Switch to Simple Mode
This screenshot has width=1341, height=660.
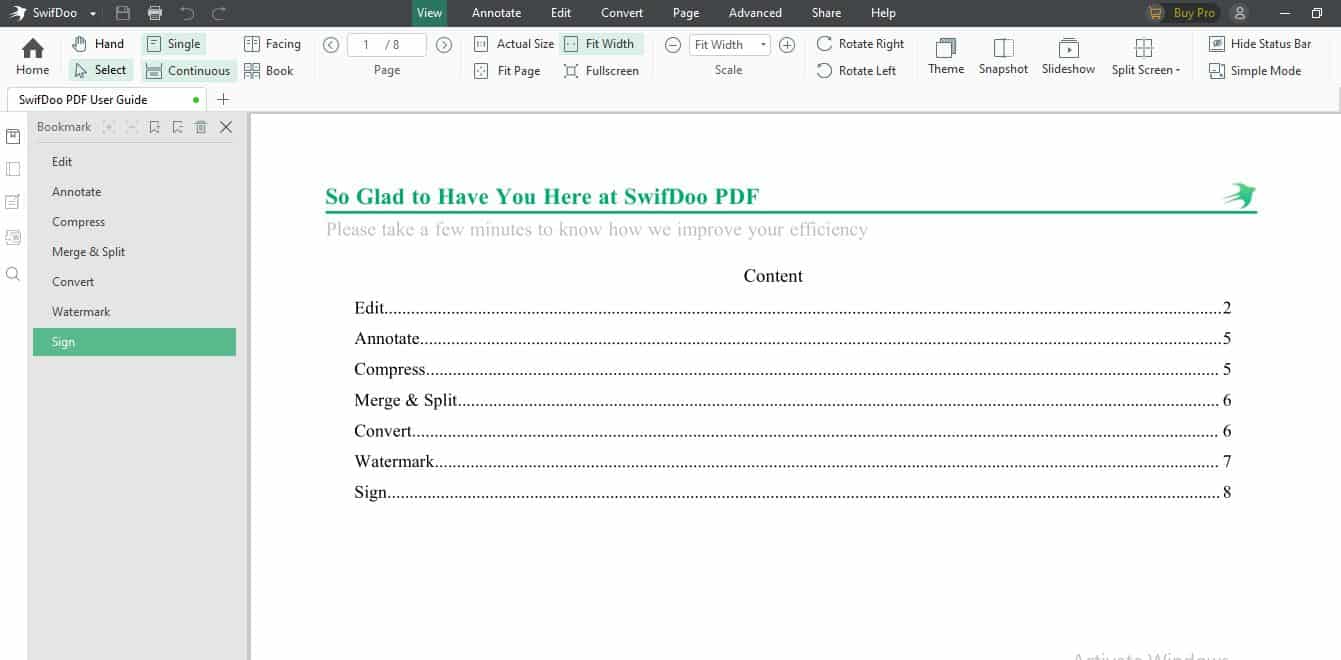coord(1255,71)
